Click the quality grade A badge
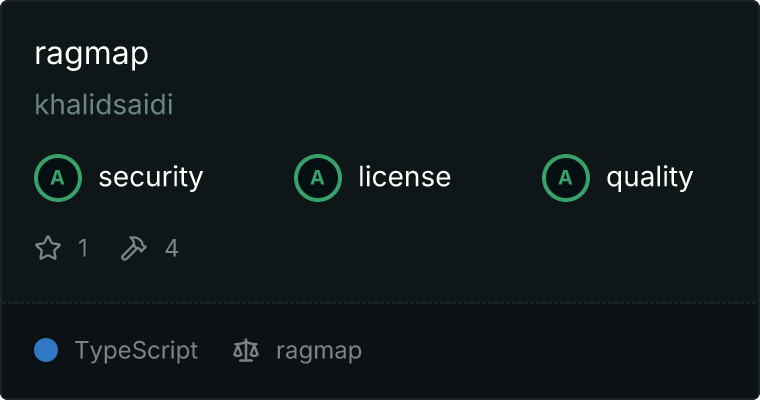Image resolution: width=760 pixels, height=400 pixels. tap(566, 178)
